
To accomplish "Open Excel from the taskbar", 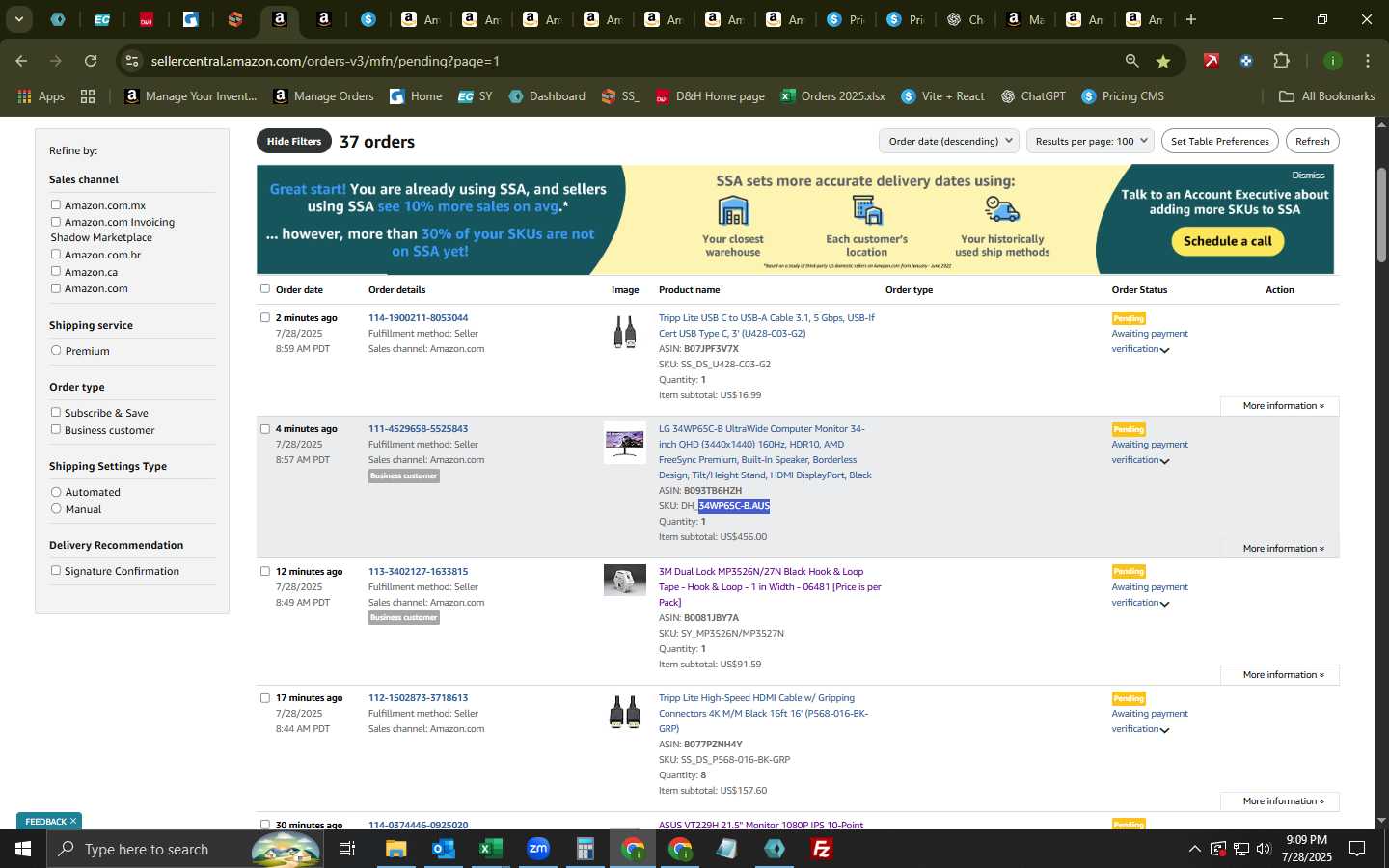I will pyautogui.click(x=490, y=849).
